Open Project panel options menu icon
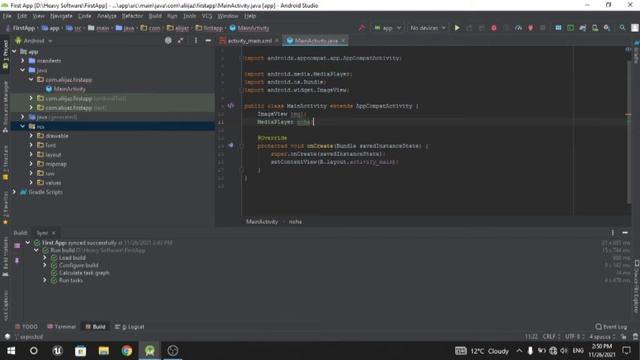Image resolution: width=640 pixels, height=360 pixels. point(196,40)
